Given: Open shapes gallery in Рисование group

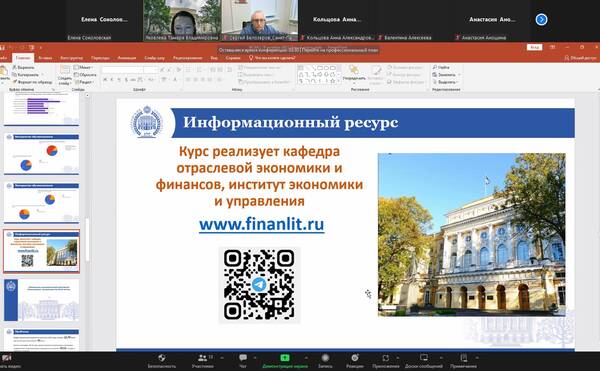Looking at the screenshot, I should tap(319, 75).
